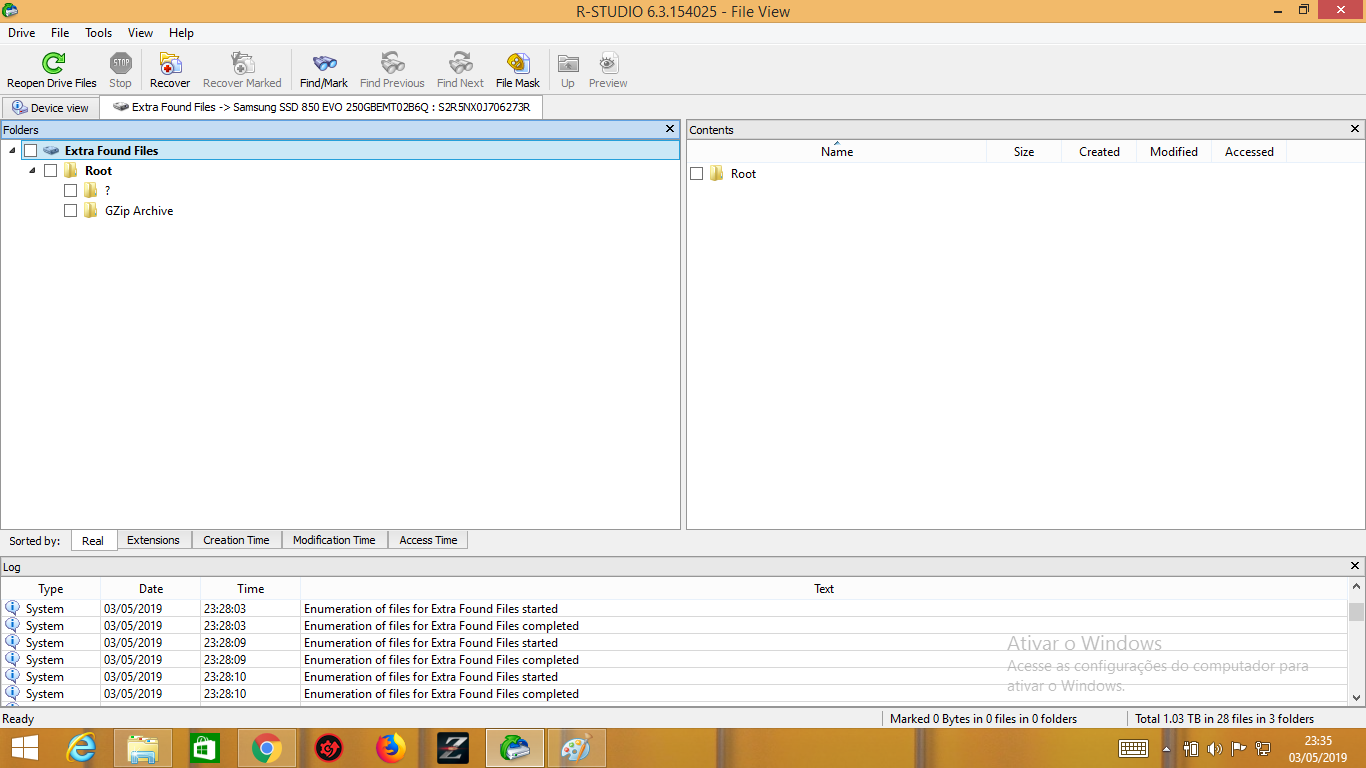This screenshot has width=1366, height=768.
Task: Click the Accessed column header
Action: click(1249, 152)
